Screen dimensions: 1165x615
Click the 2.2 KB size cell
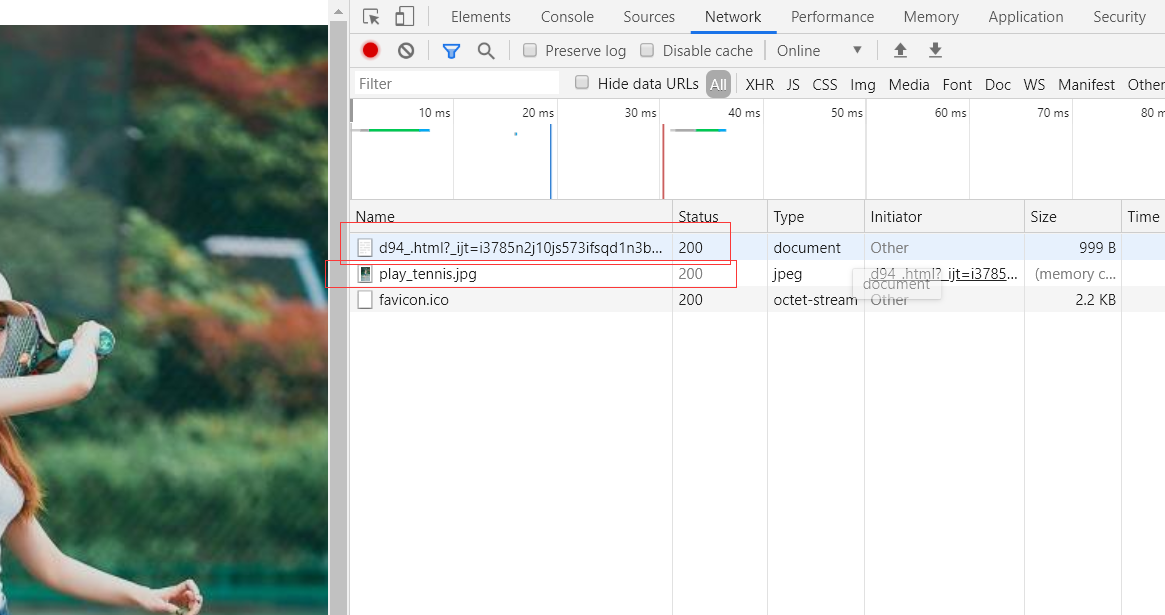tap(1095, 300)
